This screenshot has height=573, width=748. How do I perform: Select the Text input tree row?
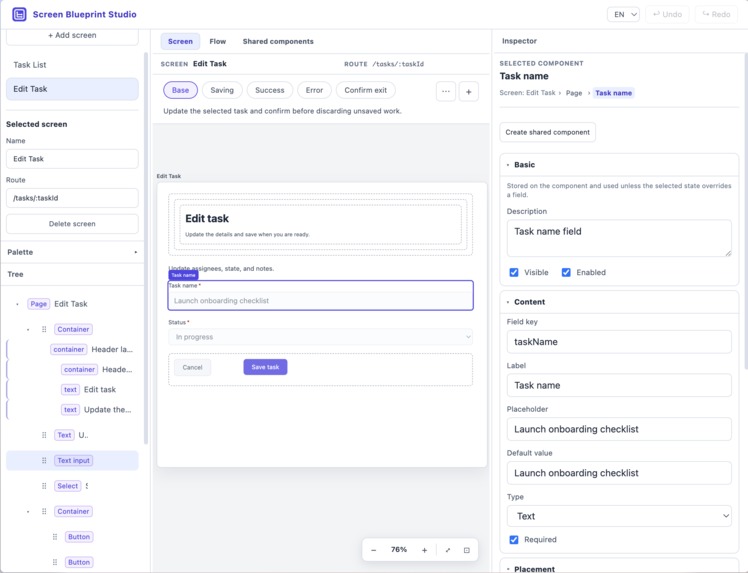pos(72,460)
